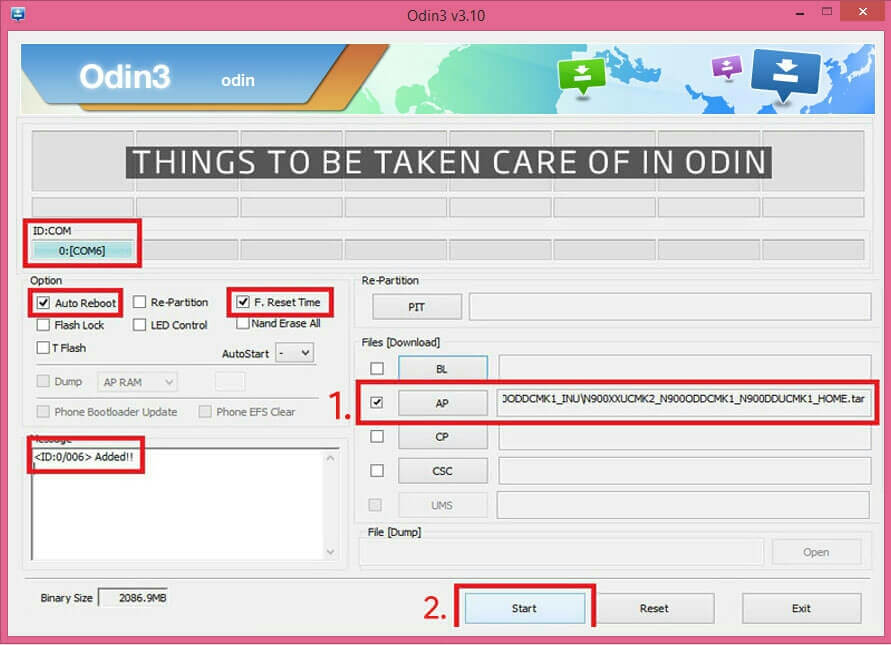Click the BL file path field
The image size is (891, 645).
[x=685, y=368]
